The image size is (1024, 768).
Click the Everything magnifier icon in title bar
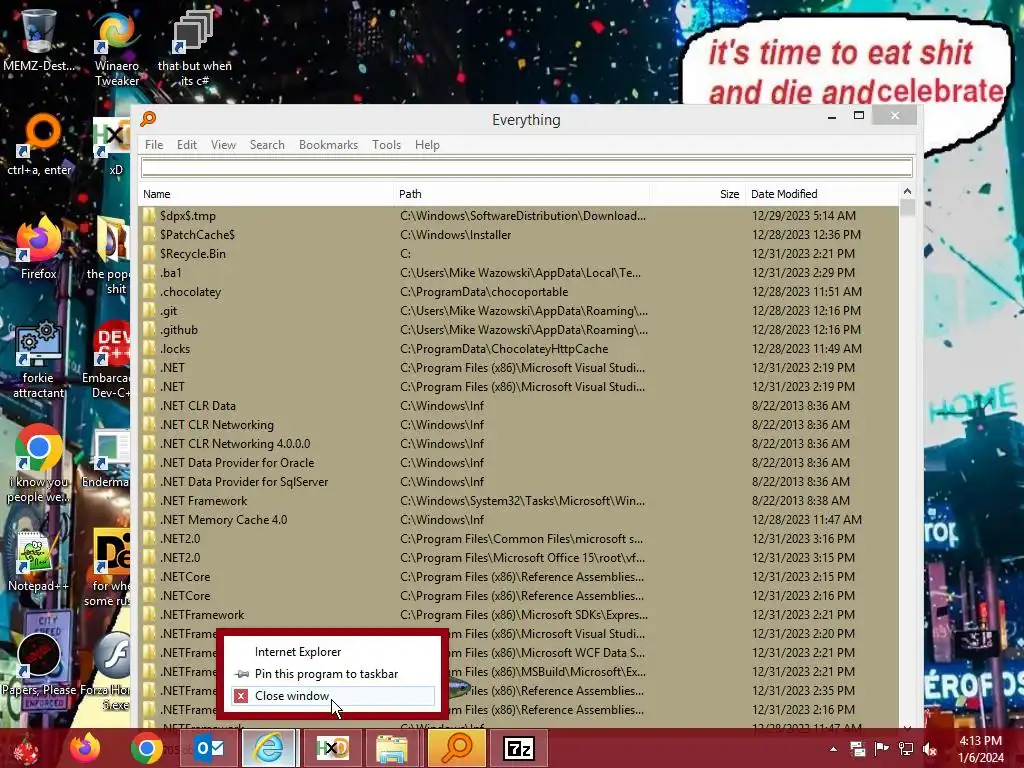pyautogui.click(x=148, y=119)
